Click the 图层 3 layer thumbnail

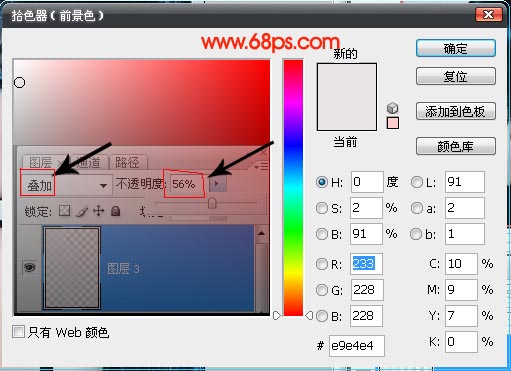click(72, 268)
